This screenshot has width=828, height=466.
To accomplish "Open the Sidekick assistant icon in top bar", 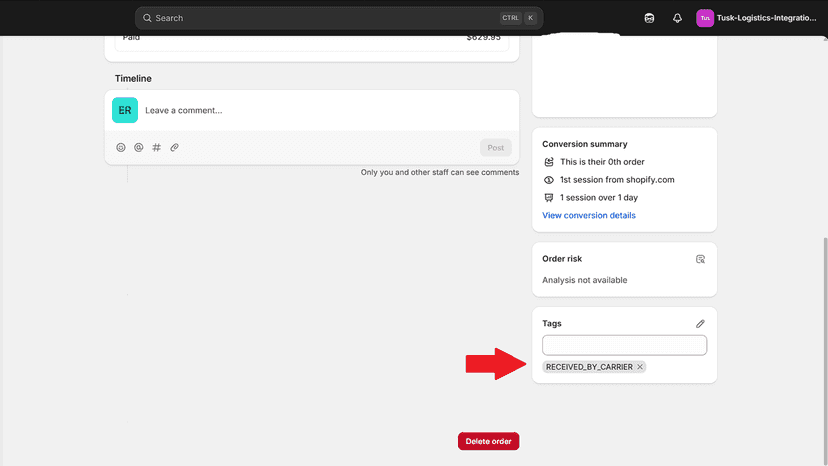I will [x=649, y=18].
